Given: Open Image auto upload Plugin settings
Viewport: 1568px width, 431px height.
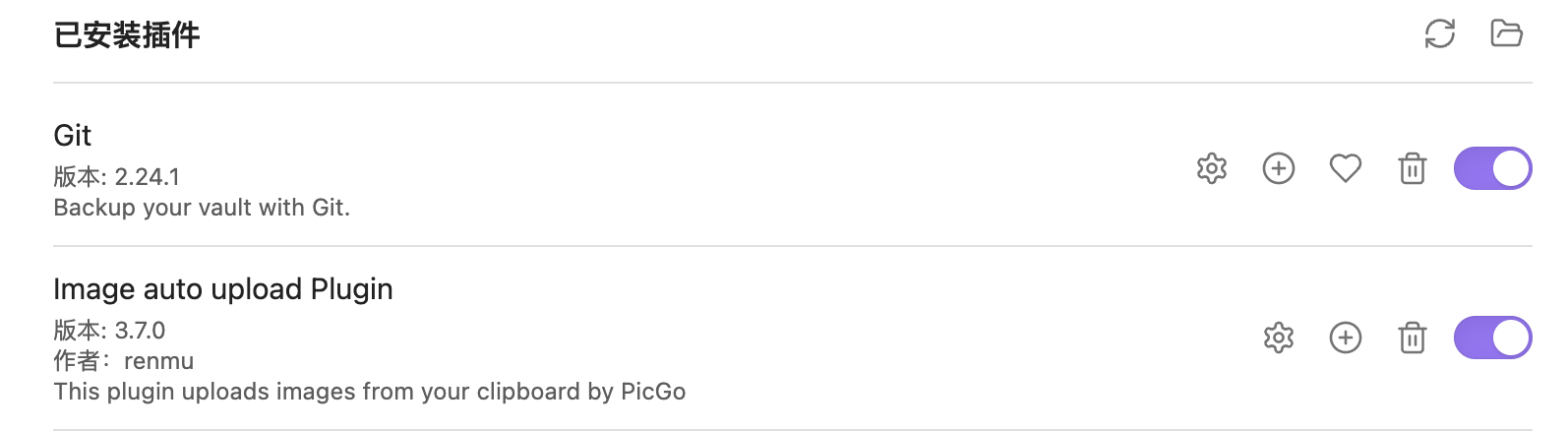Looking at the screenshot, I should point(1278,338).
